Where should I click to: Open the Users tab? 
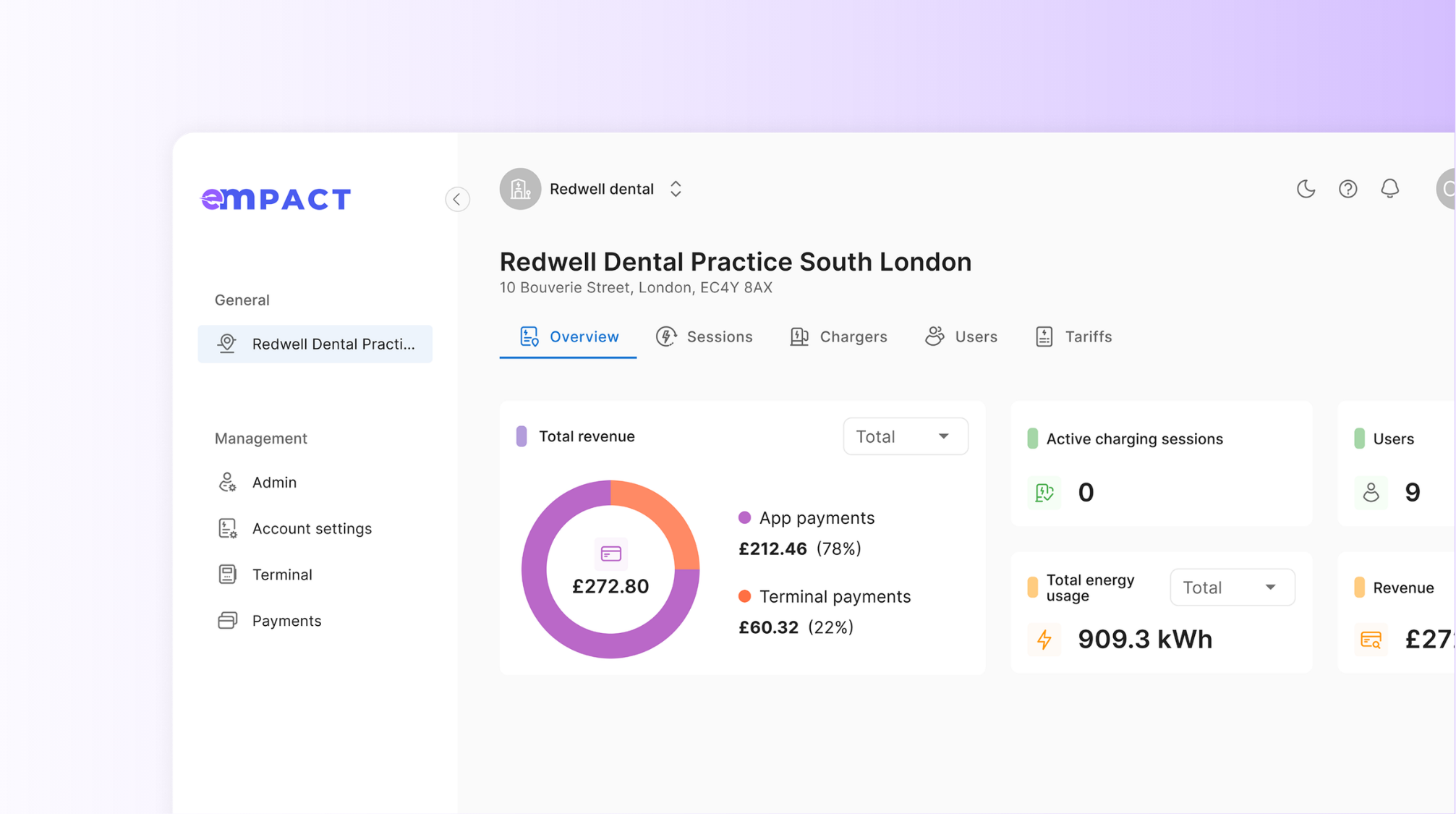point(961,336)
